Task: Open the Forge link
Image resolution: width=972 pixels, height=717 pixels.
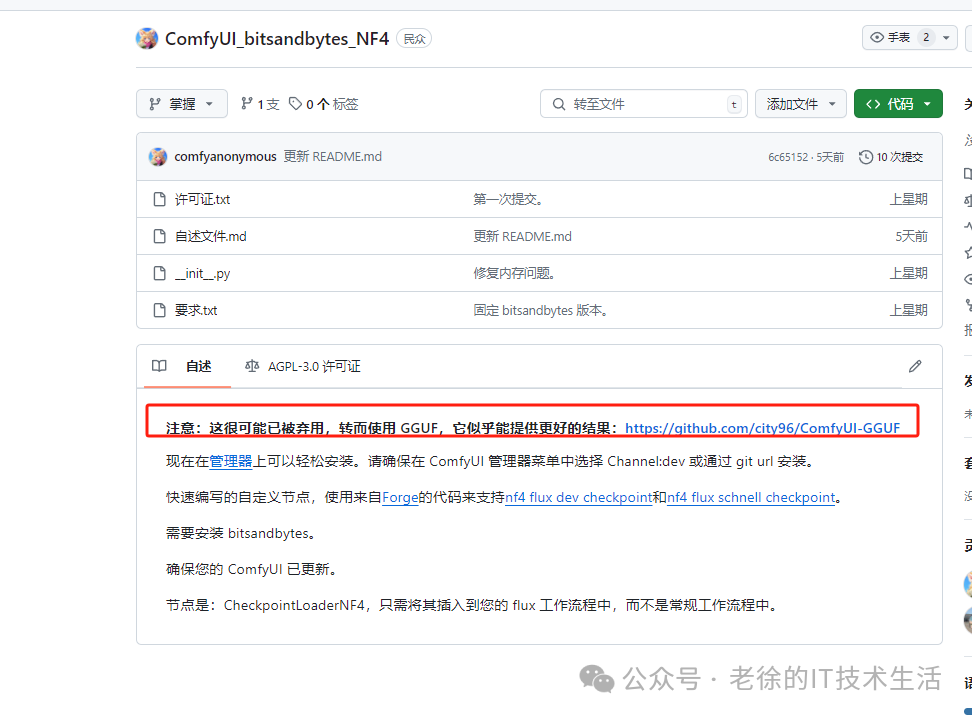Action: (x=400, y=498)
